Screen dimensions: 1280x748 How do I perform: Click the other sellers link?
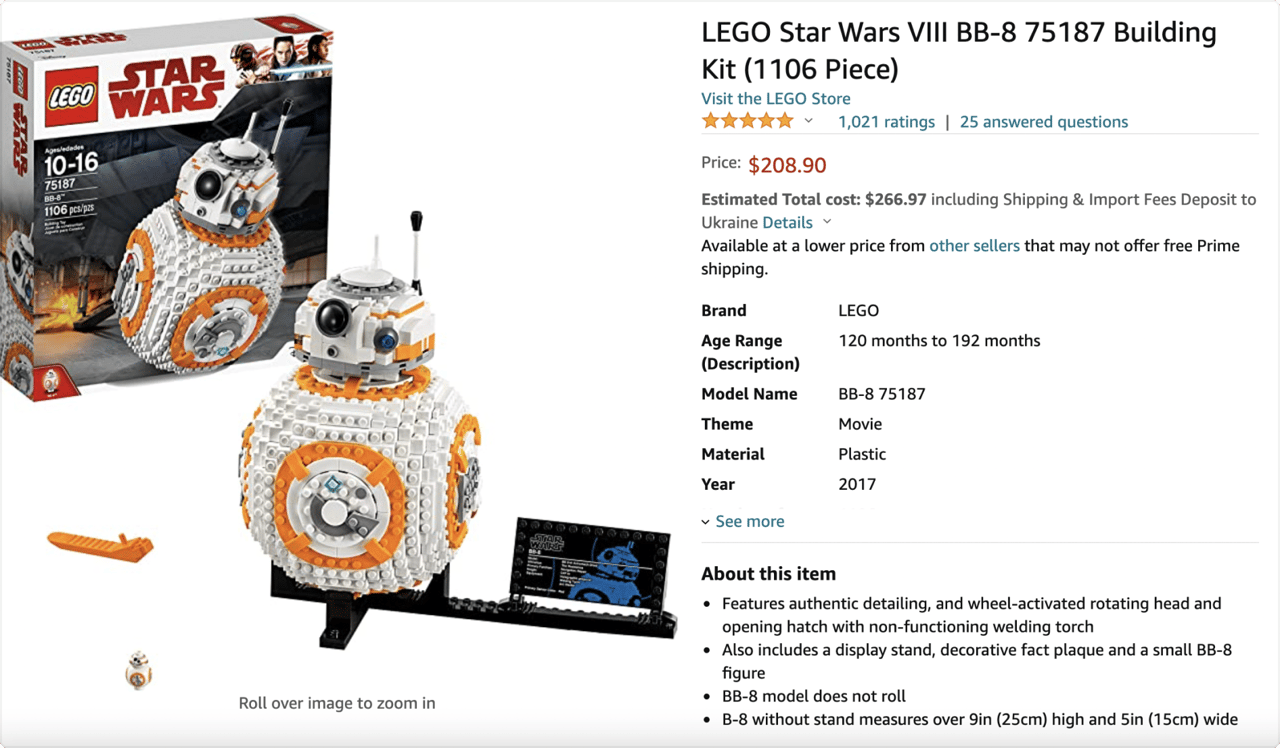(974, 245)
